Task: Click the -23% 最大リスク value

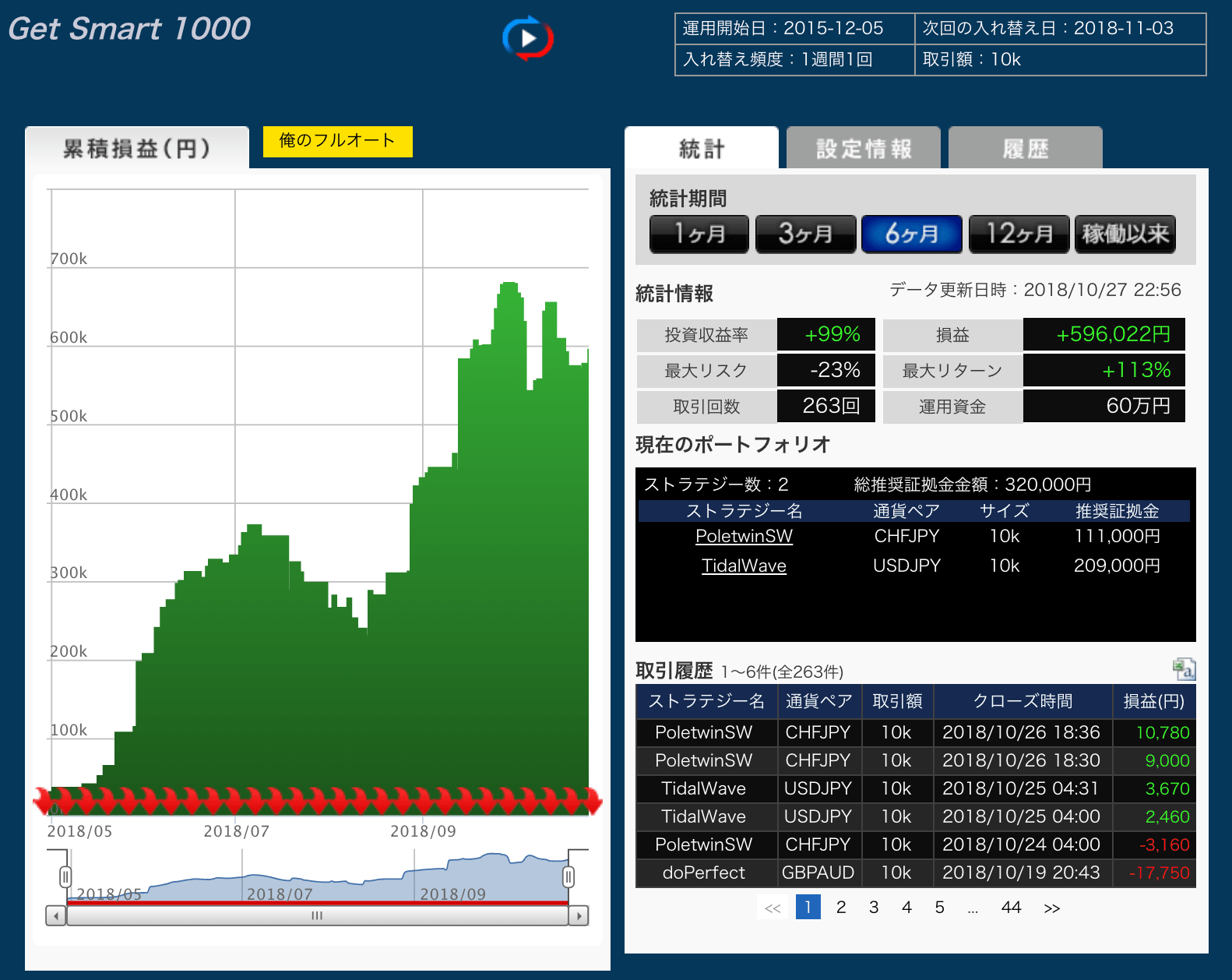Action: (835, 370)
